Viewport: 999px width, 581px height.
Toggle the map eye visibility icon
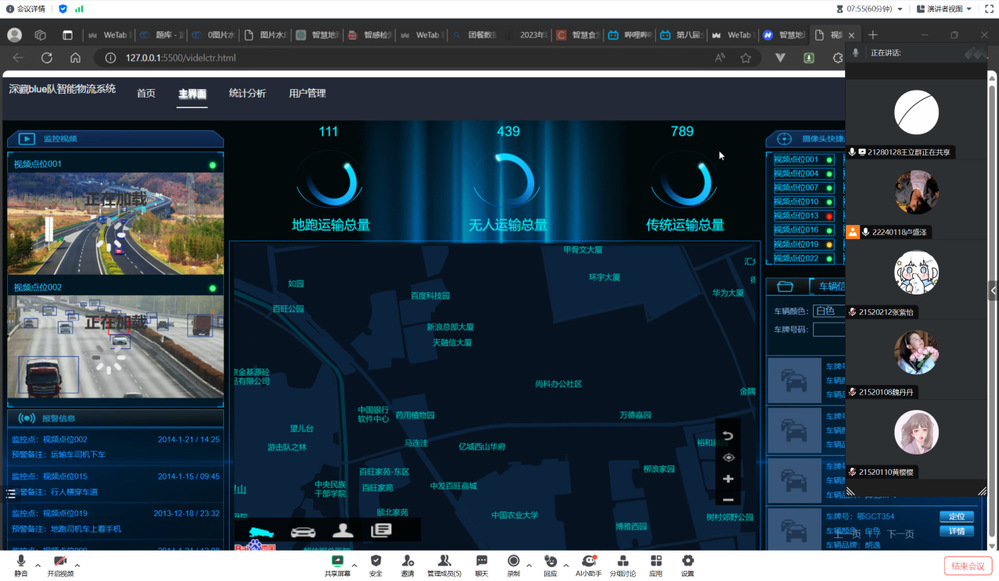(728, 457)
